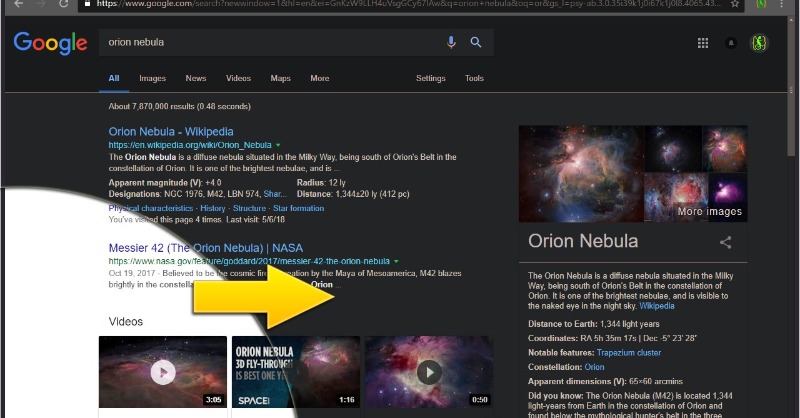Click the Structure sitelink

click(249, 208)
